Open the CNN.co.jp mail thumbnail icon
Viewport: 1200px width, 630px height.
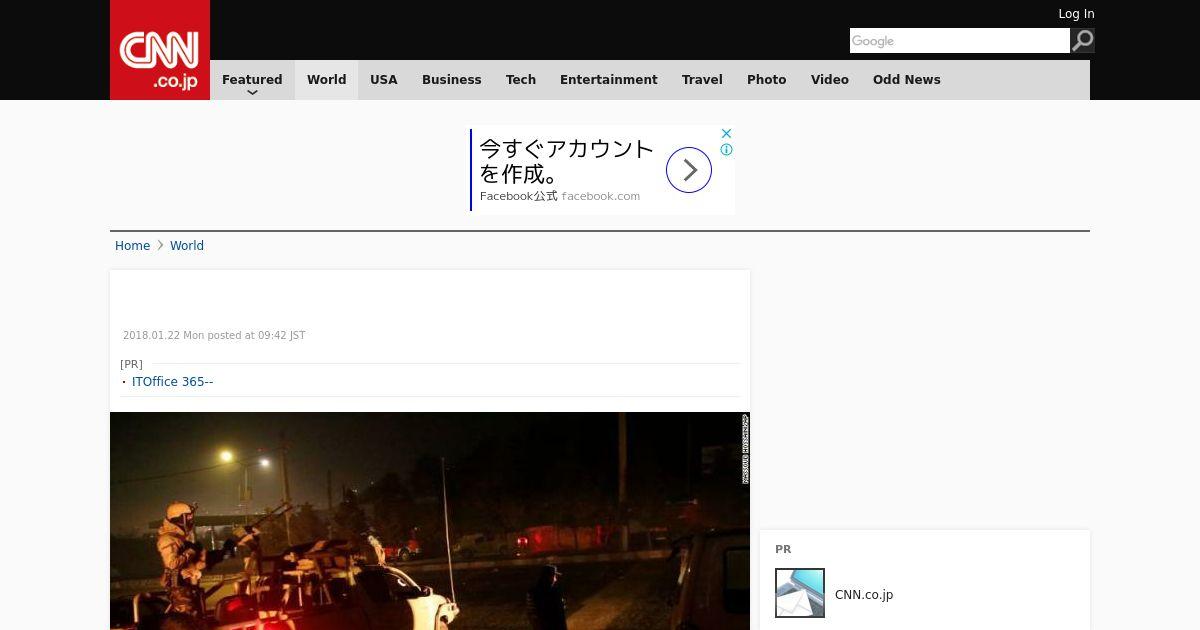[x=800, y=593]
